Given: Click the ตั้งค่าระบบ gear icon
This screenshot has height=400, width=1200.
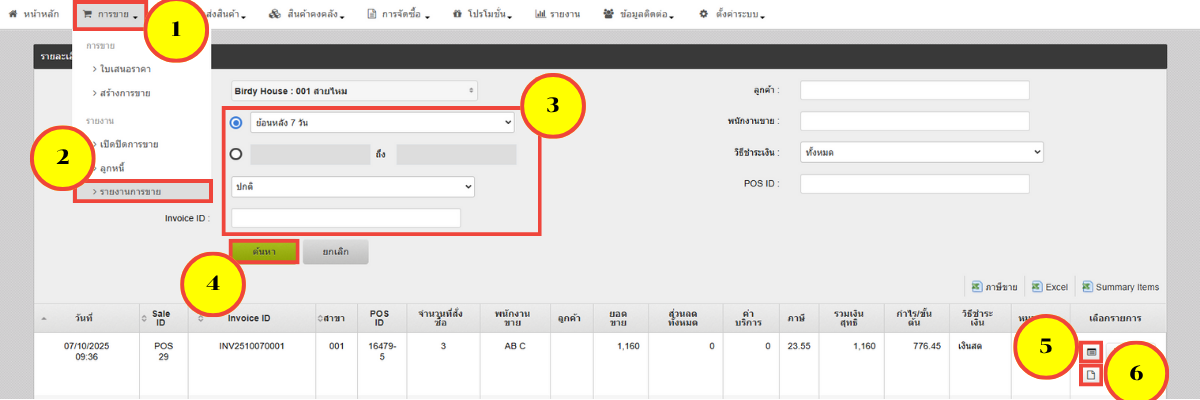Looking at the screenshot, I should [x=704, y=15].
